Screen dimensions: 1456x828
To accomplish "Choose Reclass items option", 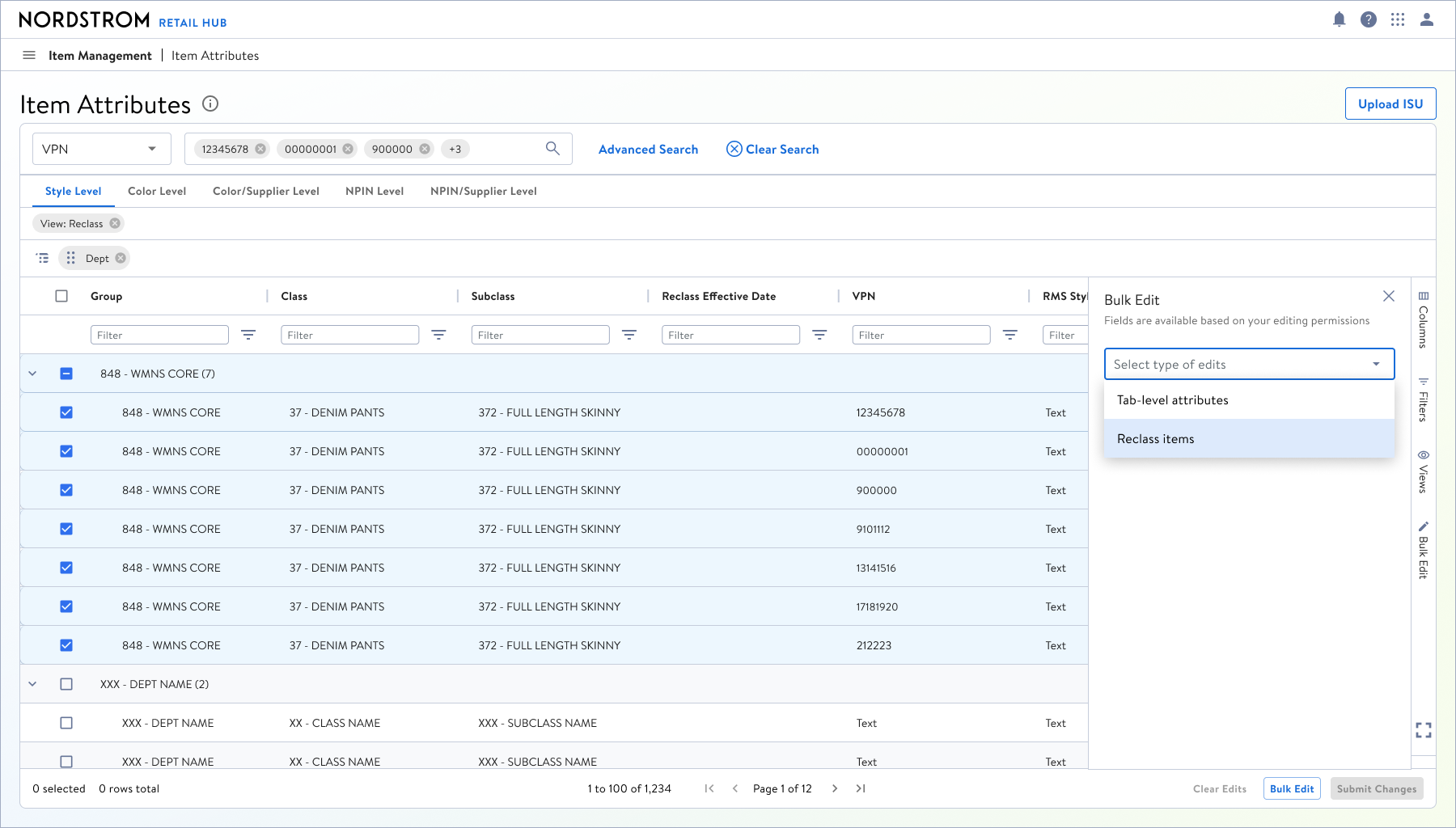I will [x=1249, y=439].
